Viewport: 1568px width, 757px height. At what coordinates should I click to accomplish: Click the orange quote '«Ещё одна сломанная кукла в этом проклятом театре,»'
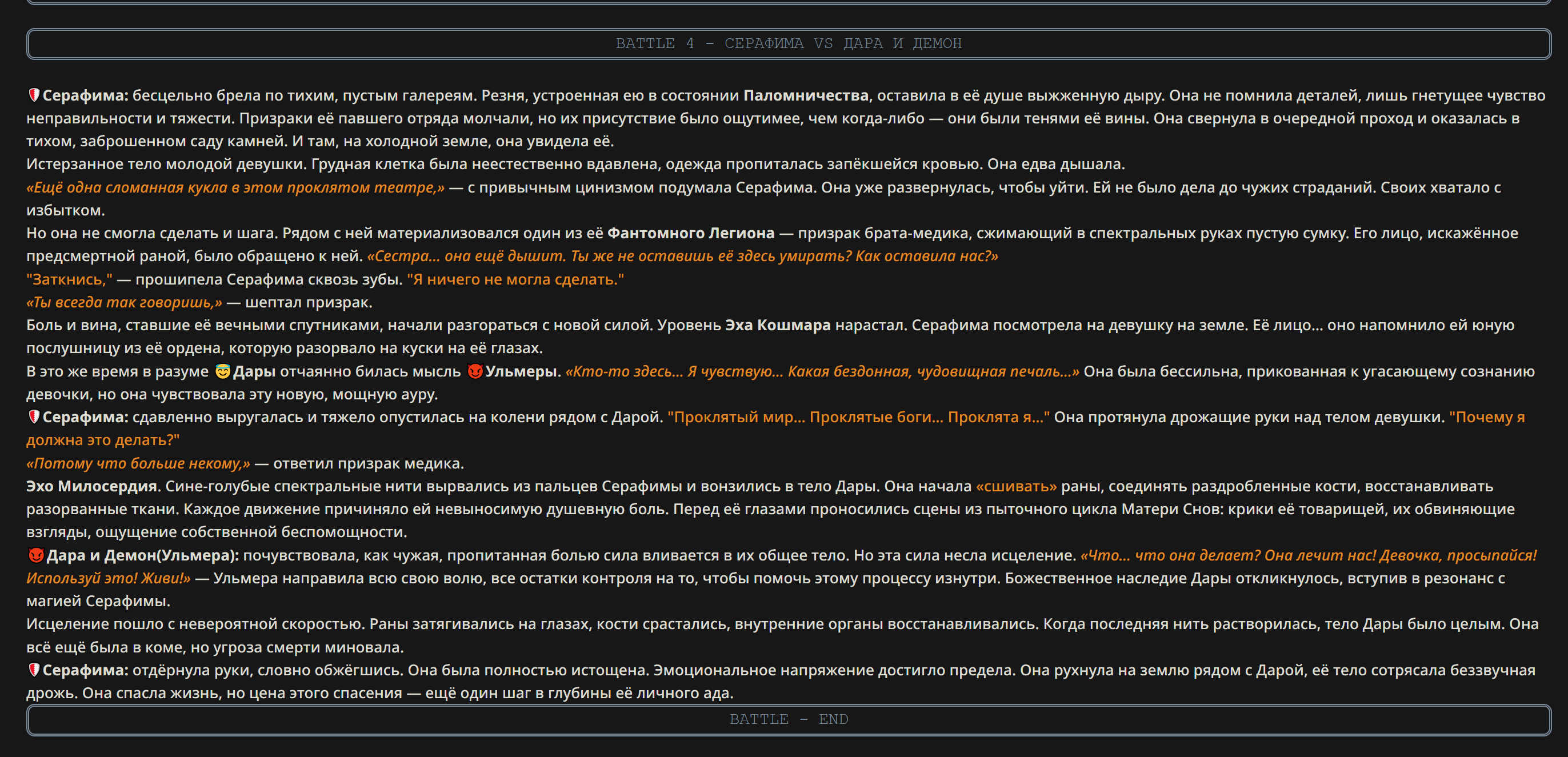pyautogui.click(x=235, y=187)
